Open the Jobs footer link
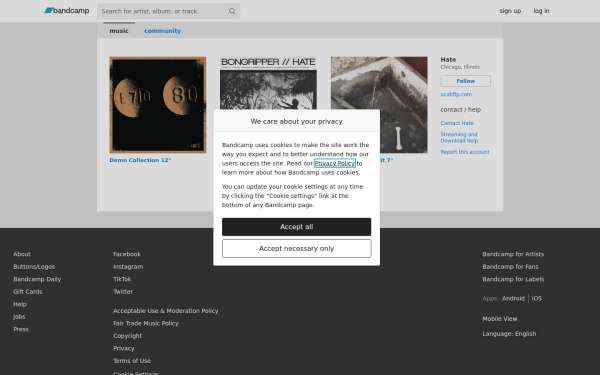Image resolution: width=600 pixels, height=375 pixels. click(x=19, y=317)
